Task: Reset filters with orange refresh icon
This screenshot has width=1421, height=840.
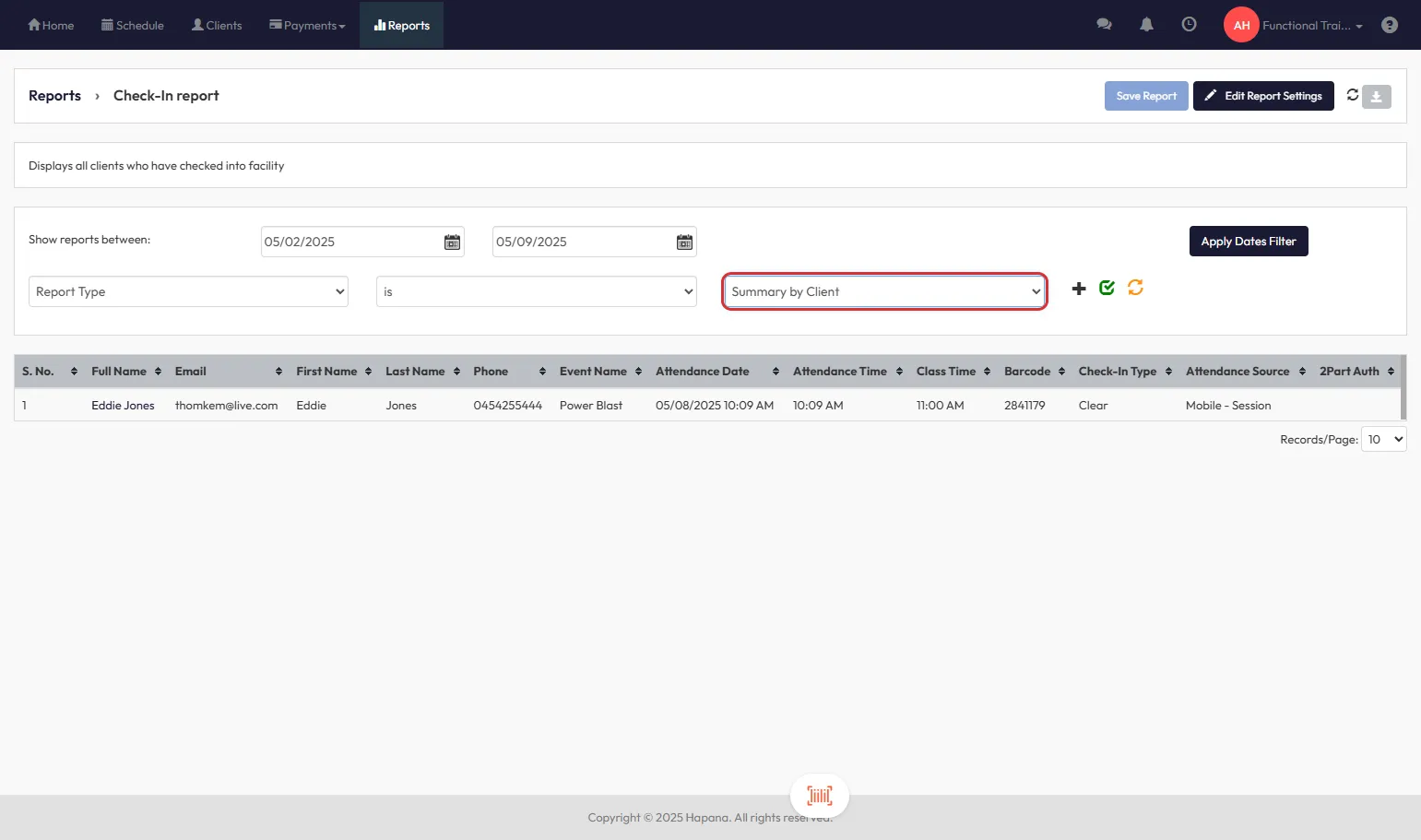Action: (x=1135, y=288)
